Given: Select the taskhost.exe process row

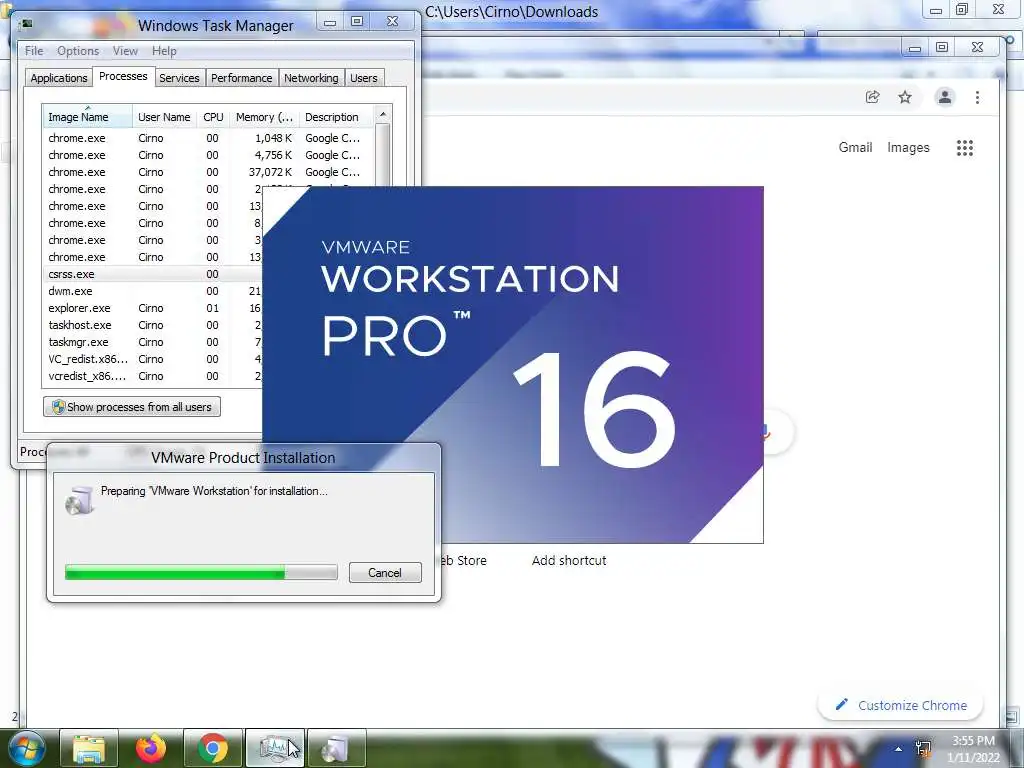Looking at the screenshot, I should click(x=152, y=325).
